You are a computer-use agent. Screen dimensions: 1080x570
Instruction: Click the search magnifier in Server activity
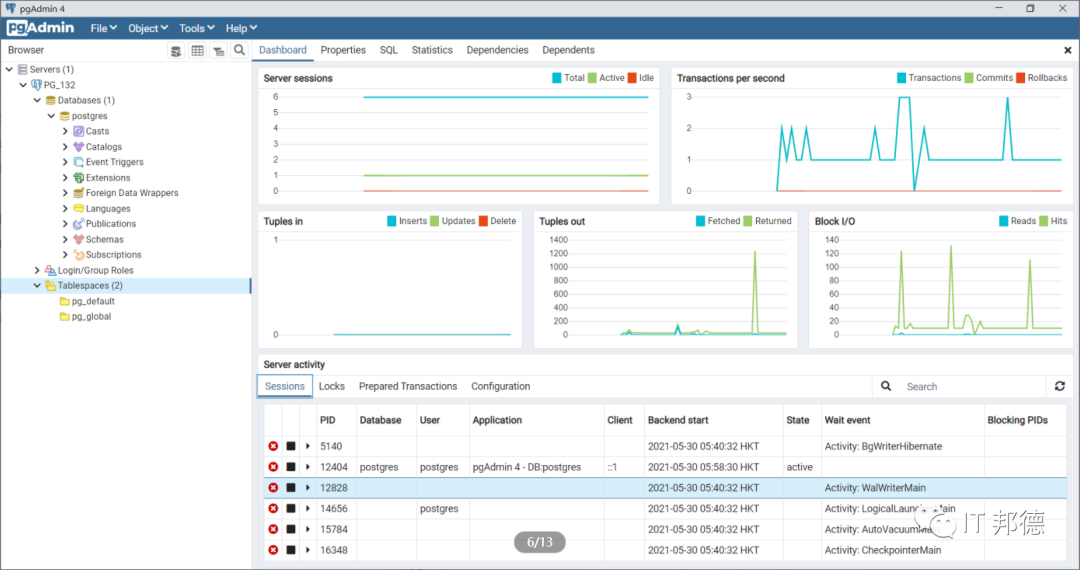[886, 386]
